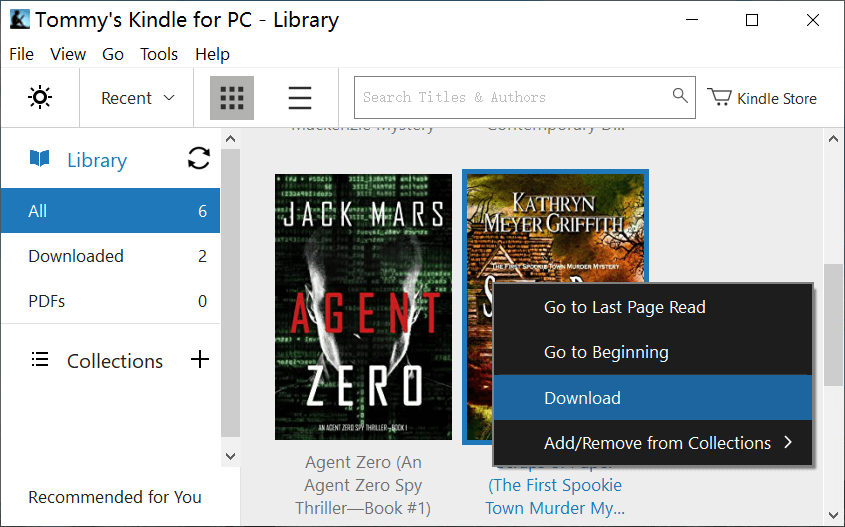This screenshot has width=845, height=527.
Task: Open the Go menu
Action: click(113, 54)
